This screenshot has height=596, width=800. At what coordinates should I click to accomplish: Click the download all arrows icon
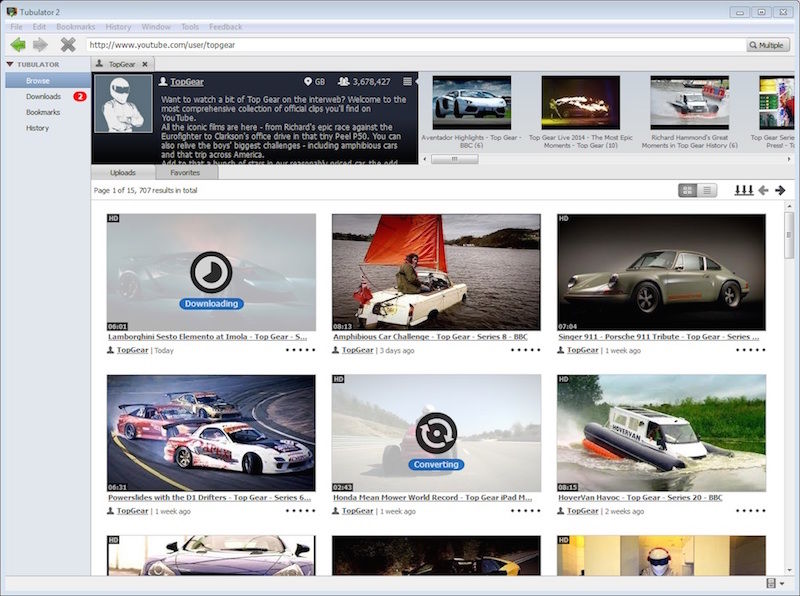tap(744, 190)
